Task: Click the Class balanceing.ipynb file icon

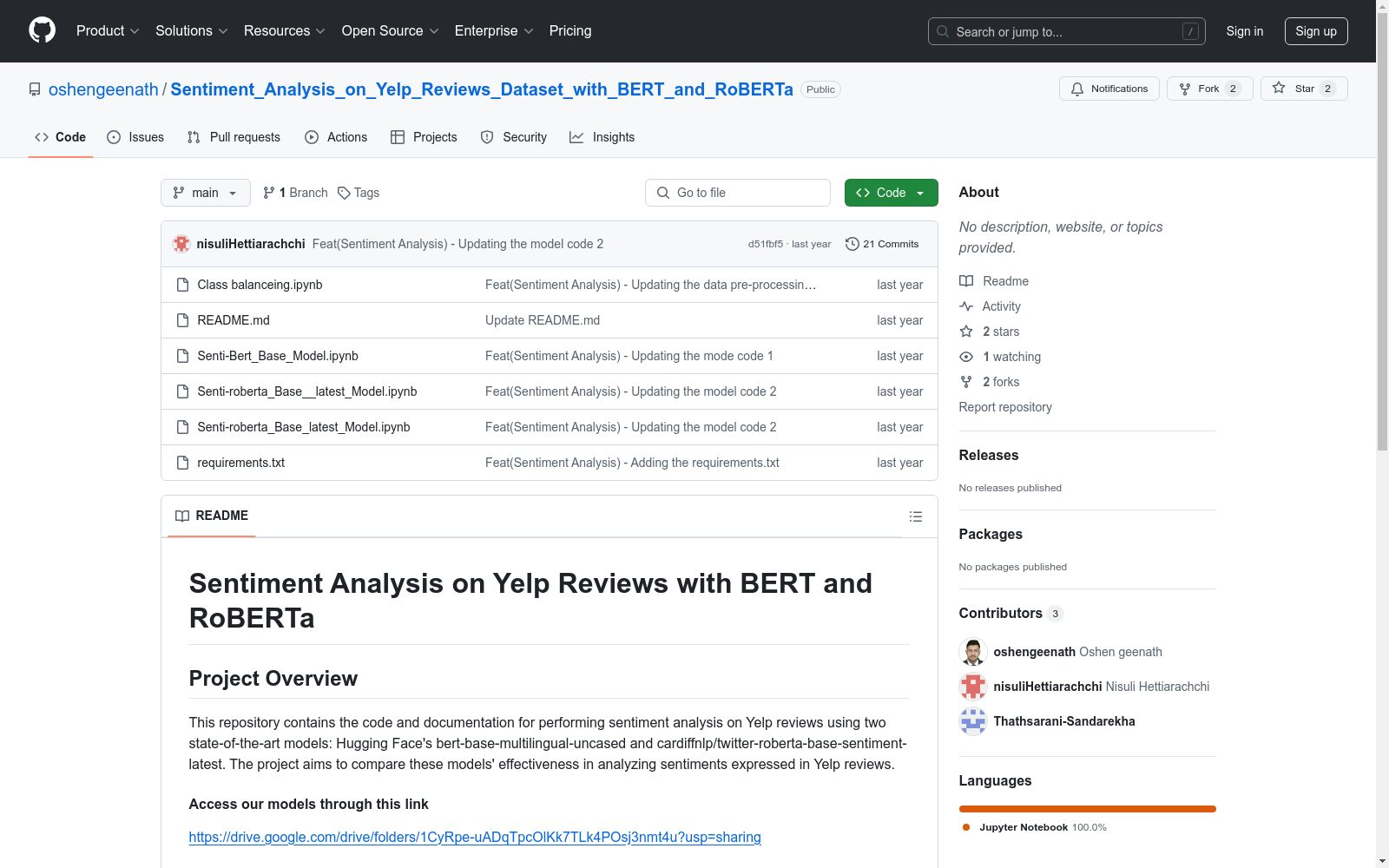Action: point(182,285)
